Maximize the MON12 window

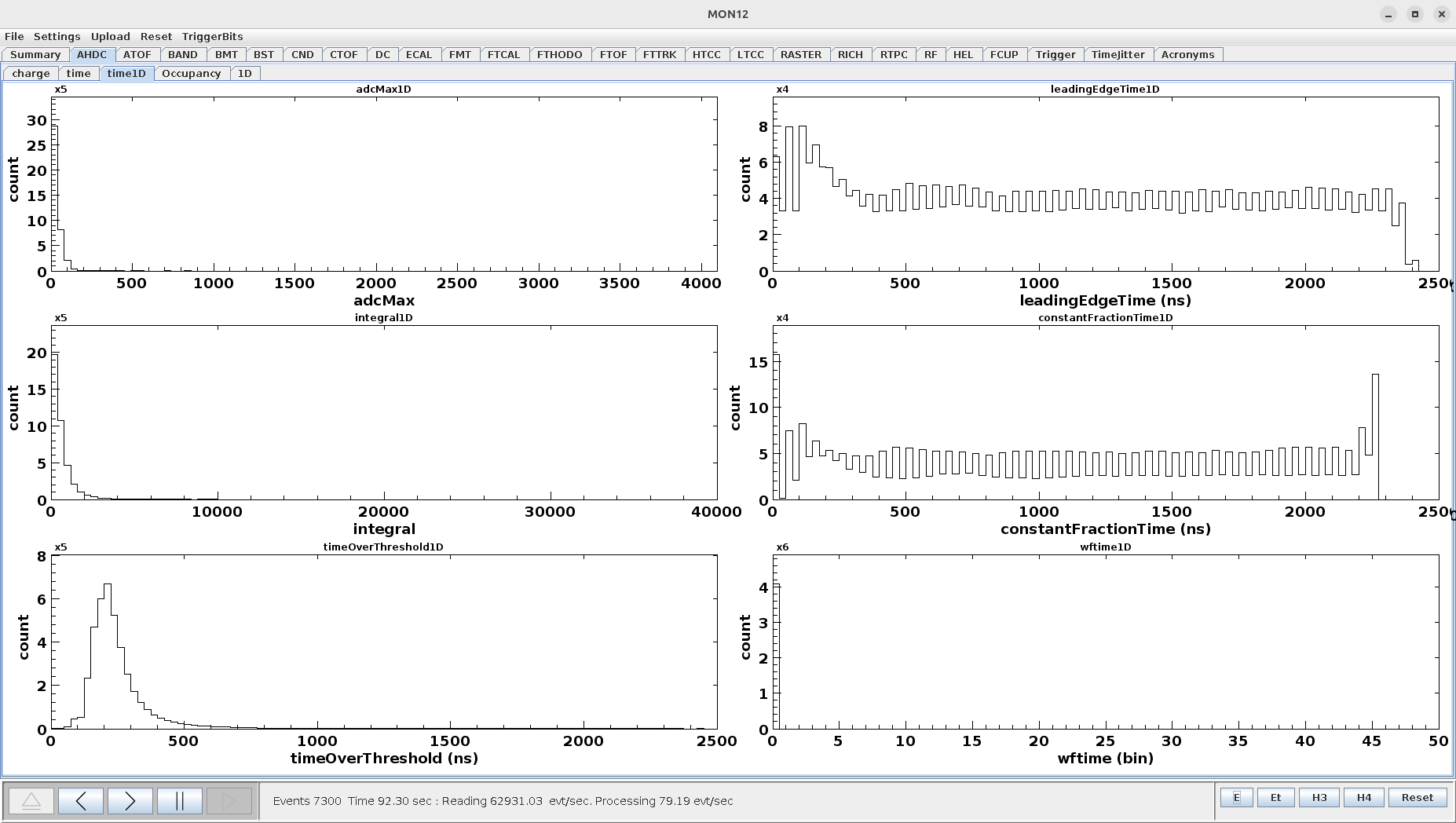1415,14
